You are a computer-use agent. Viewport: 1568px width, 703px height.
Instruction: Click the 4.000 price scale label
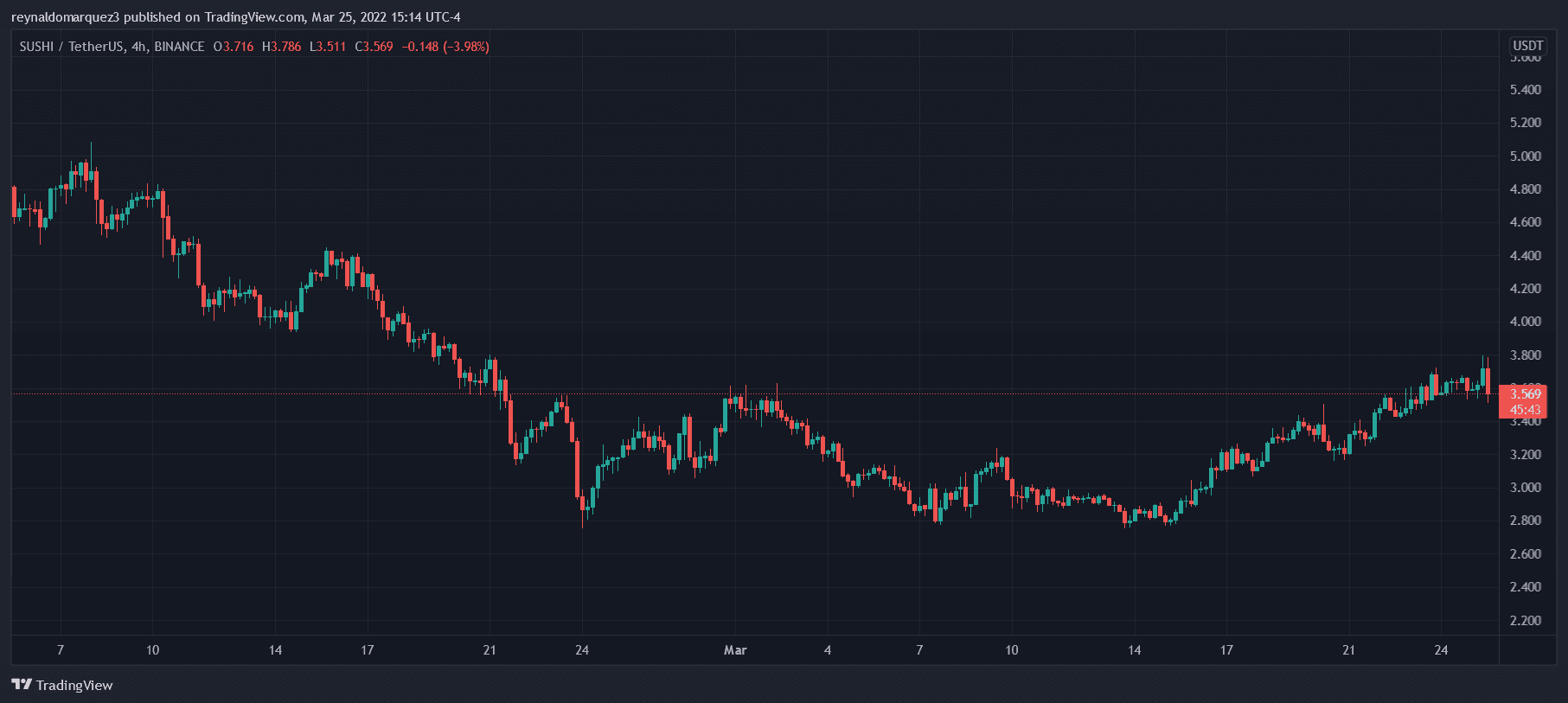pyautogui.click(x=1525, y=322)
